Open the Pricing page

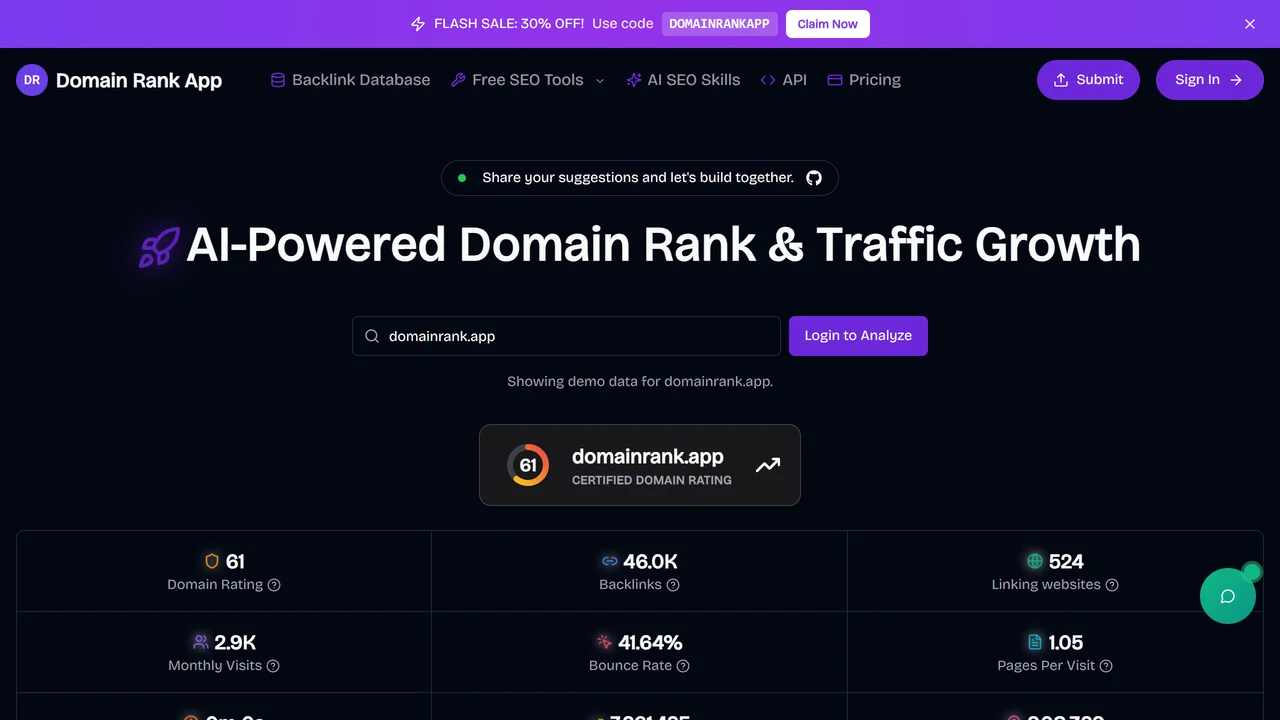pyautogui.click(x=864, y=80)
